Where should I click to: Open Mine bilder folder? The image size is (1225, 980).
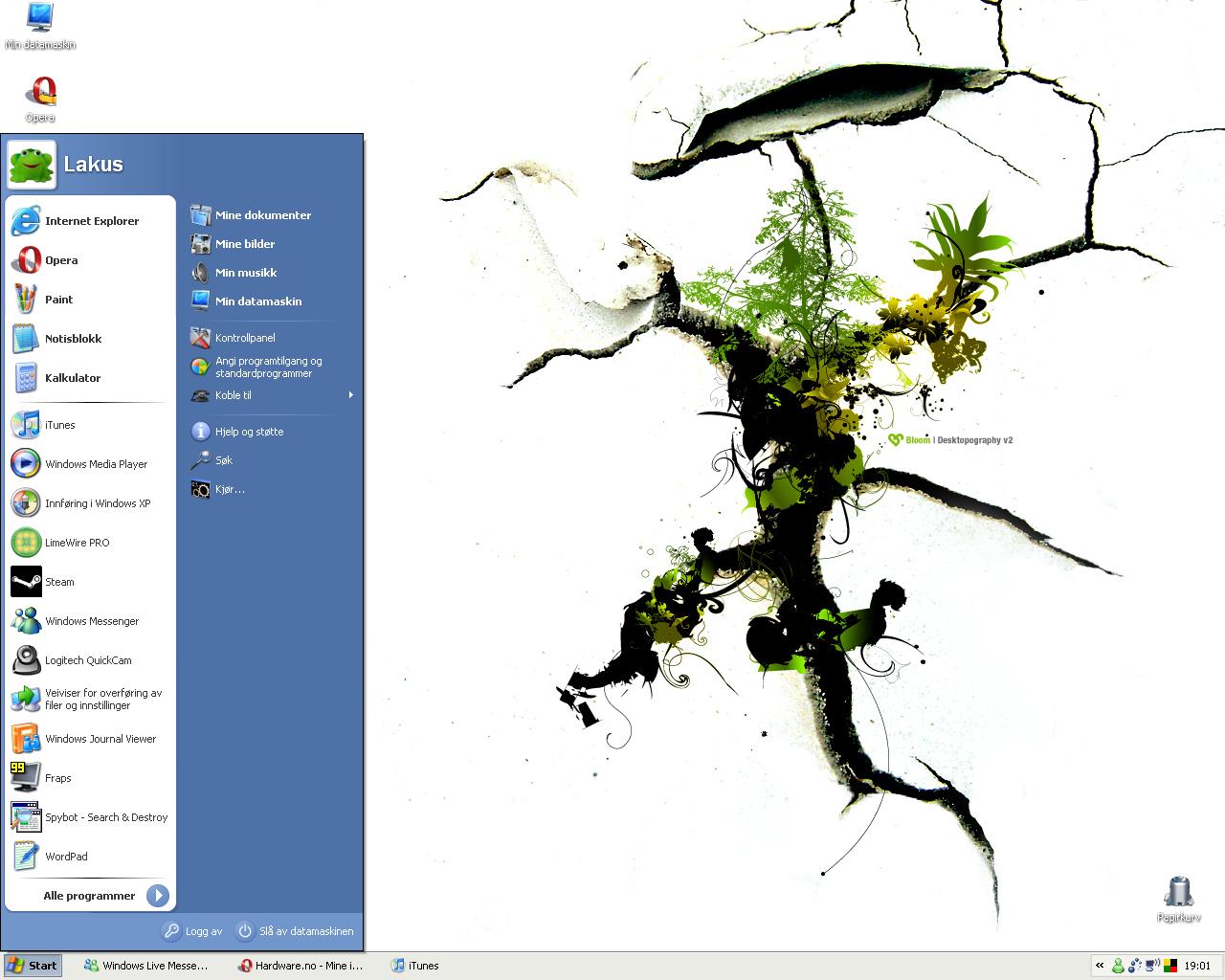click(x=272, y=244)
